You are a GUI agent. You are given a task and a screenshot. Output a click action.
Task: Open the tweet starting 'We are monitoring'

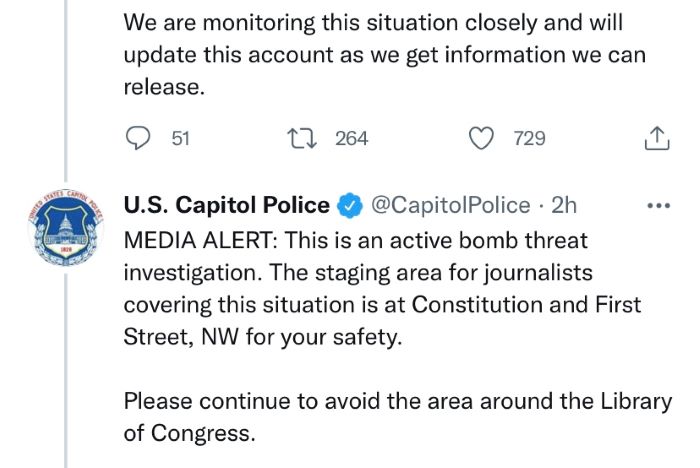point(384,54)
